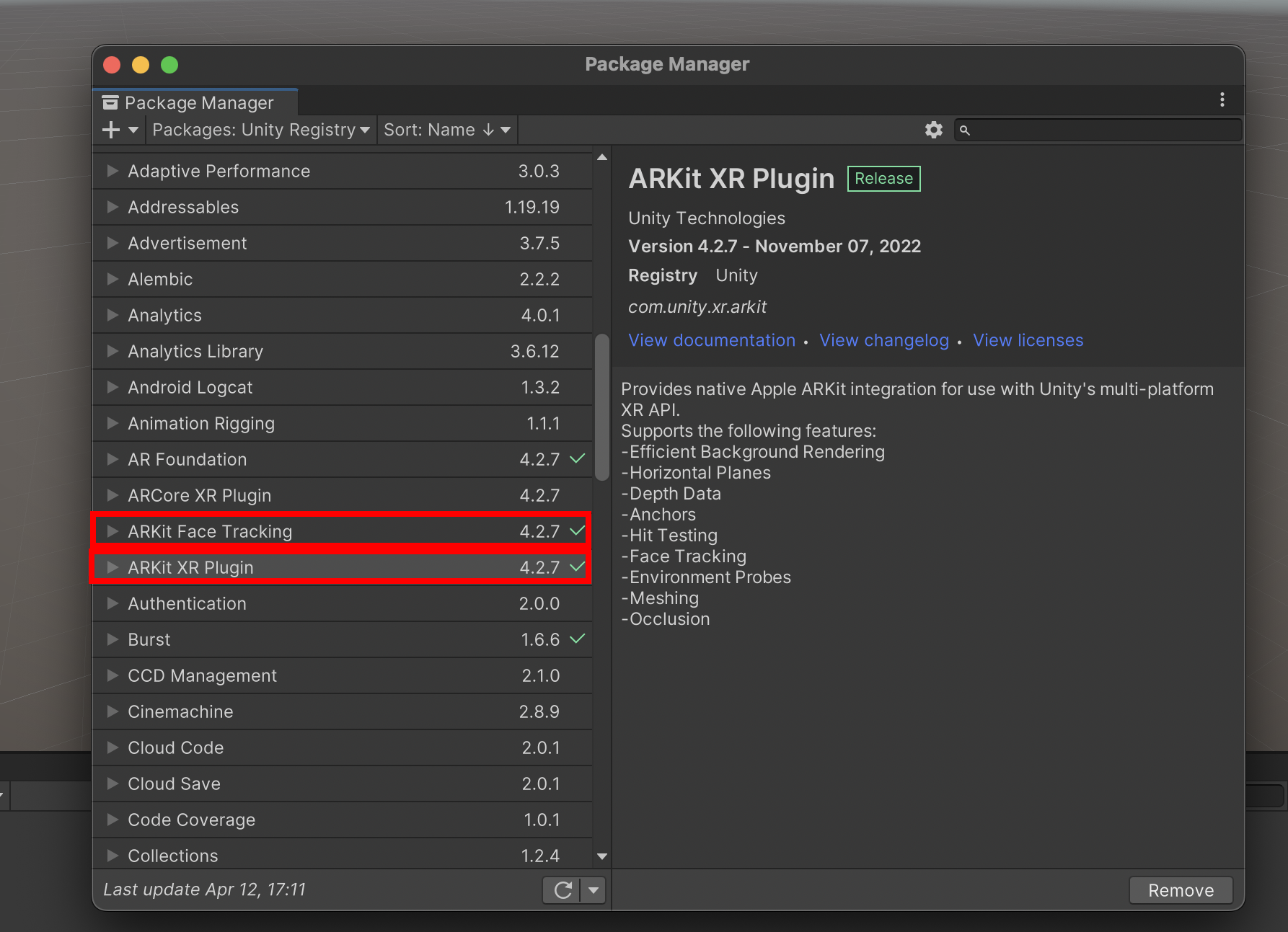1288x932 pixels.
Task: Expand the ARCore XR Plugin arrow
Action: coord(113,495)
